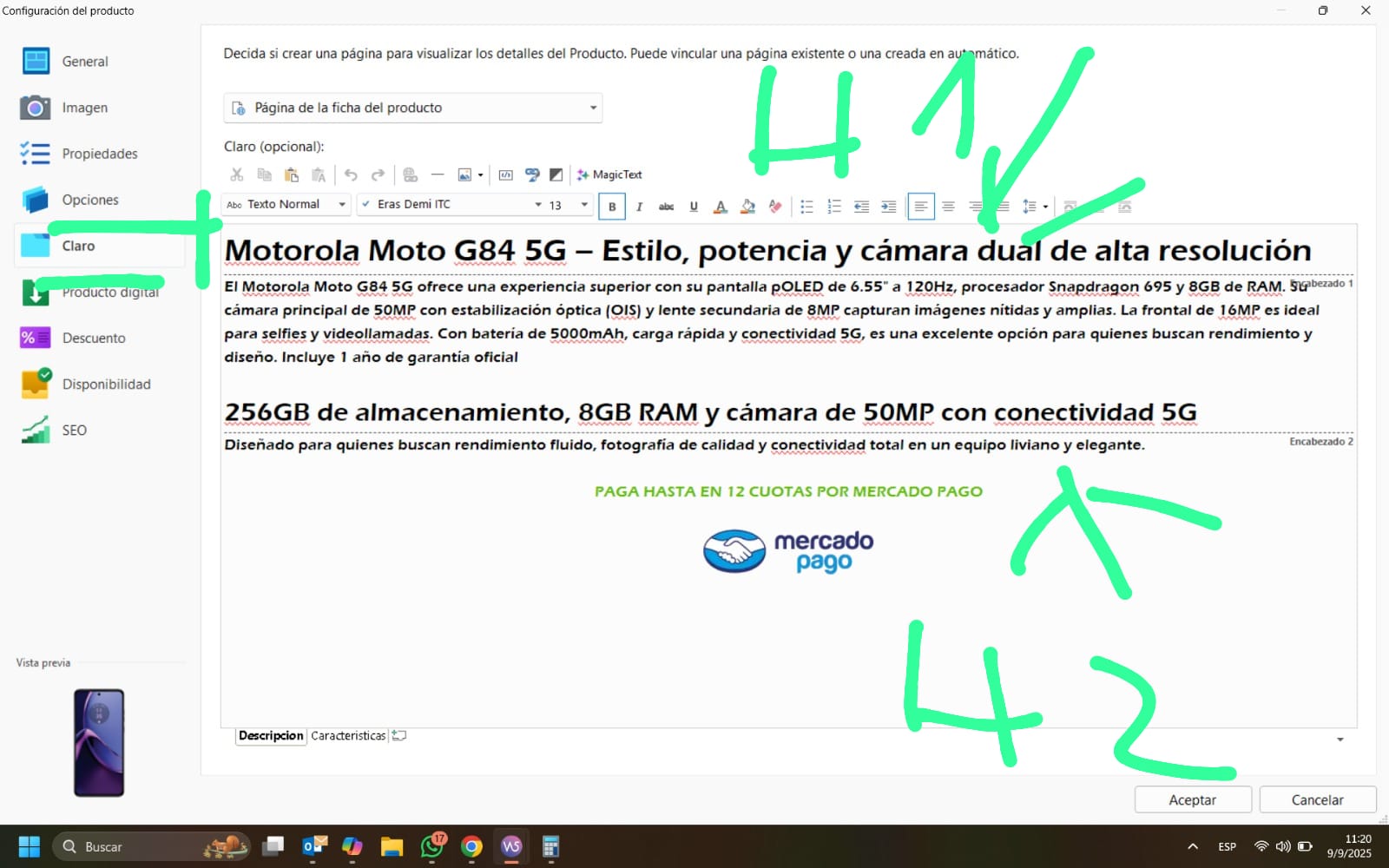Open the tab list arrow below the editor
The height and width of the screenshot is (868, 1389).
1340,740
